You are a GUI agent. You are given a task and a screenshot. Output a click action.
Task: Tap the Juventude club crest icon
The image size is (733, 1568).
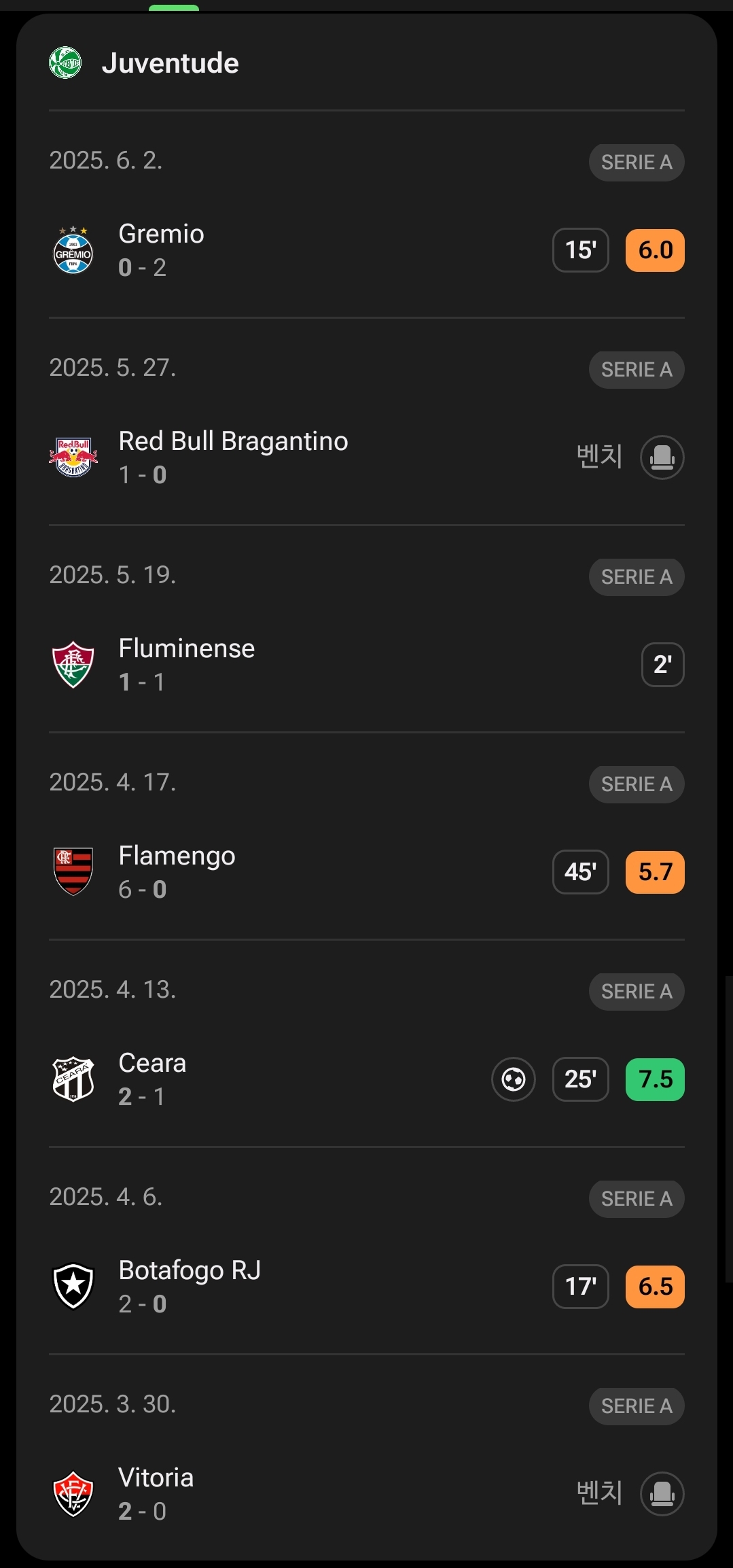65,63
